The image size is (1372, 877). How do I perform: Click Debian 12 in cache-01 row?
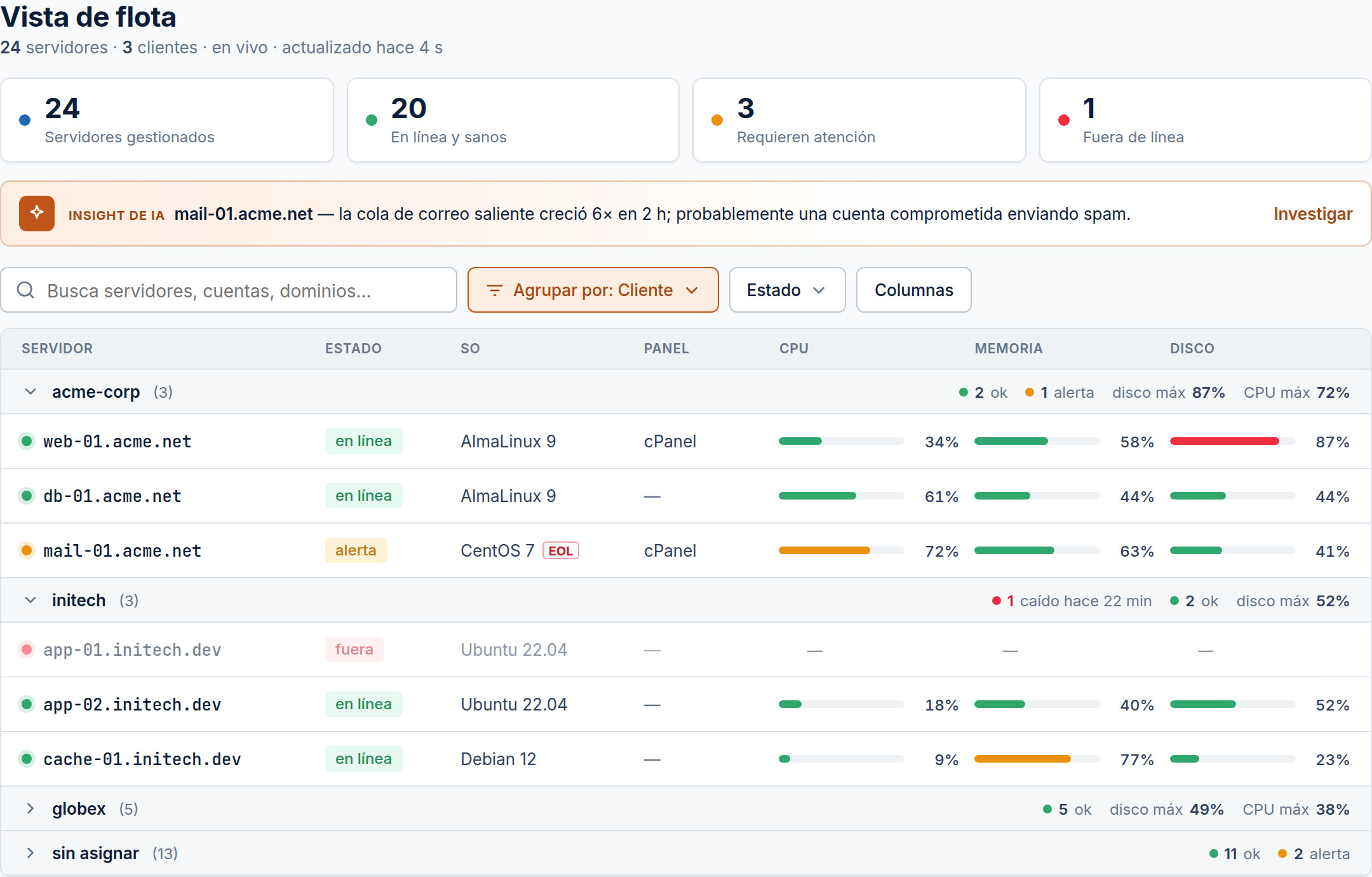pos(499,759)
